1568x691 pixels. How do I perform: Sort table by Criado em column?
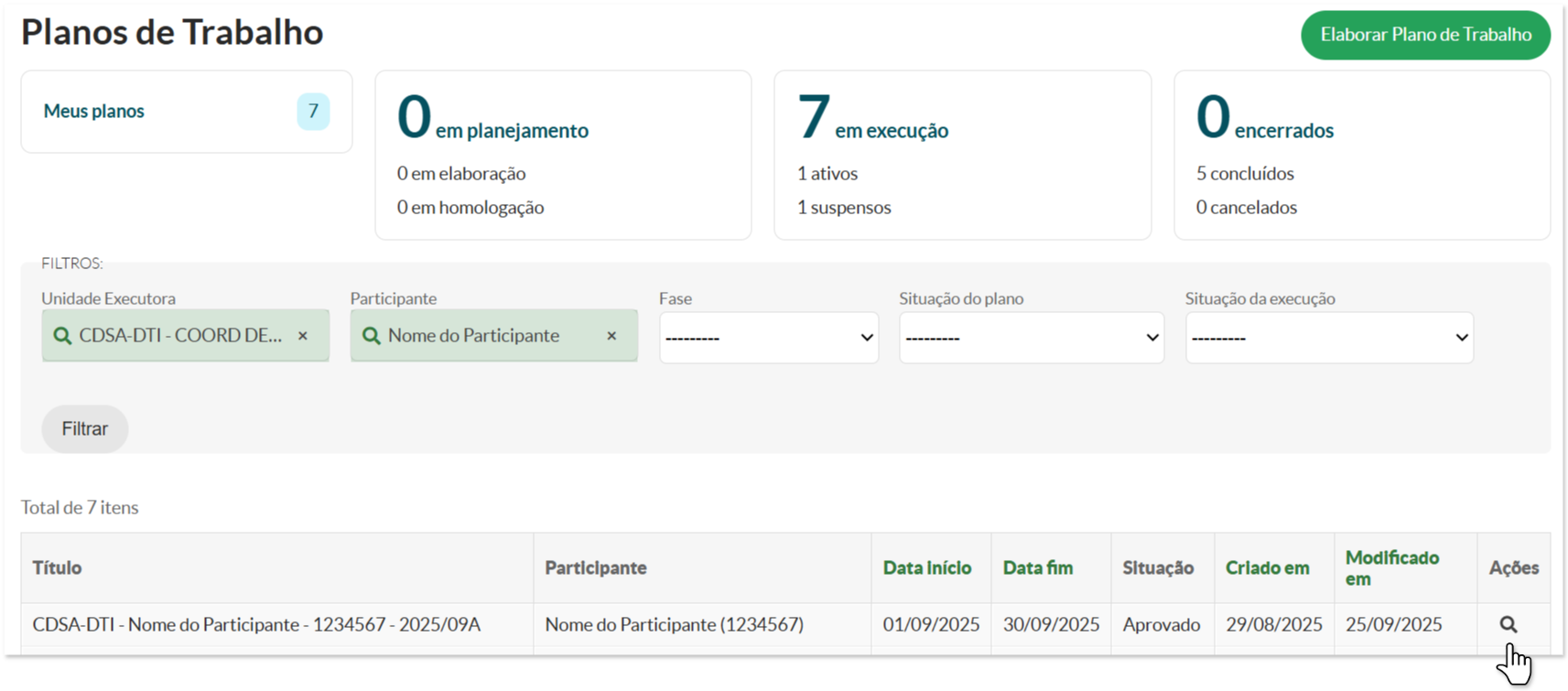tap(1267, 567)
